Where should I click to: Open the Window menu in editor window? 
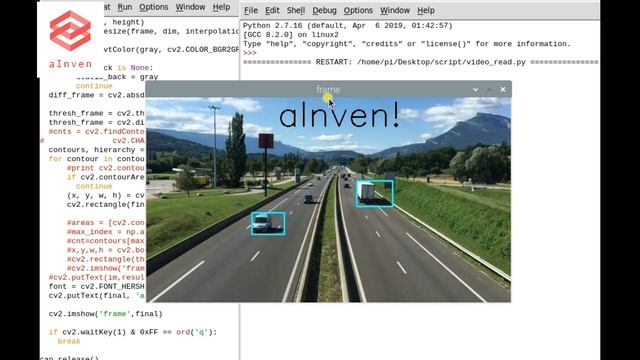click(190, 7)
